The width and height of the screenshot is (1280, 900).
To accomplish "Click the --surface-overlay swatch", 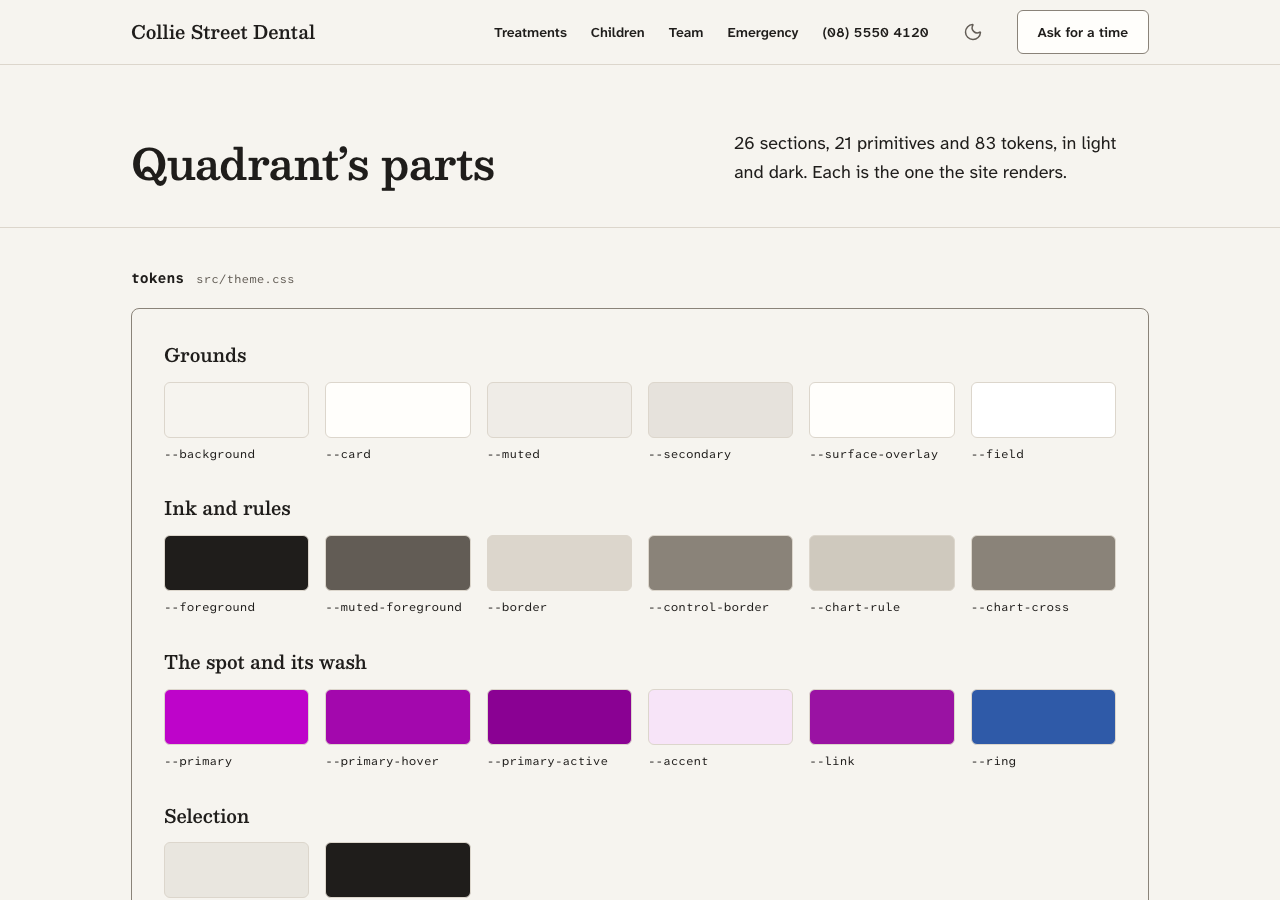I will point(882,410).
